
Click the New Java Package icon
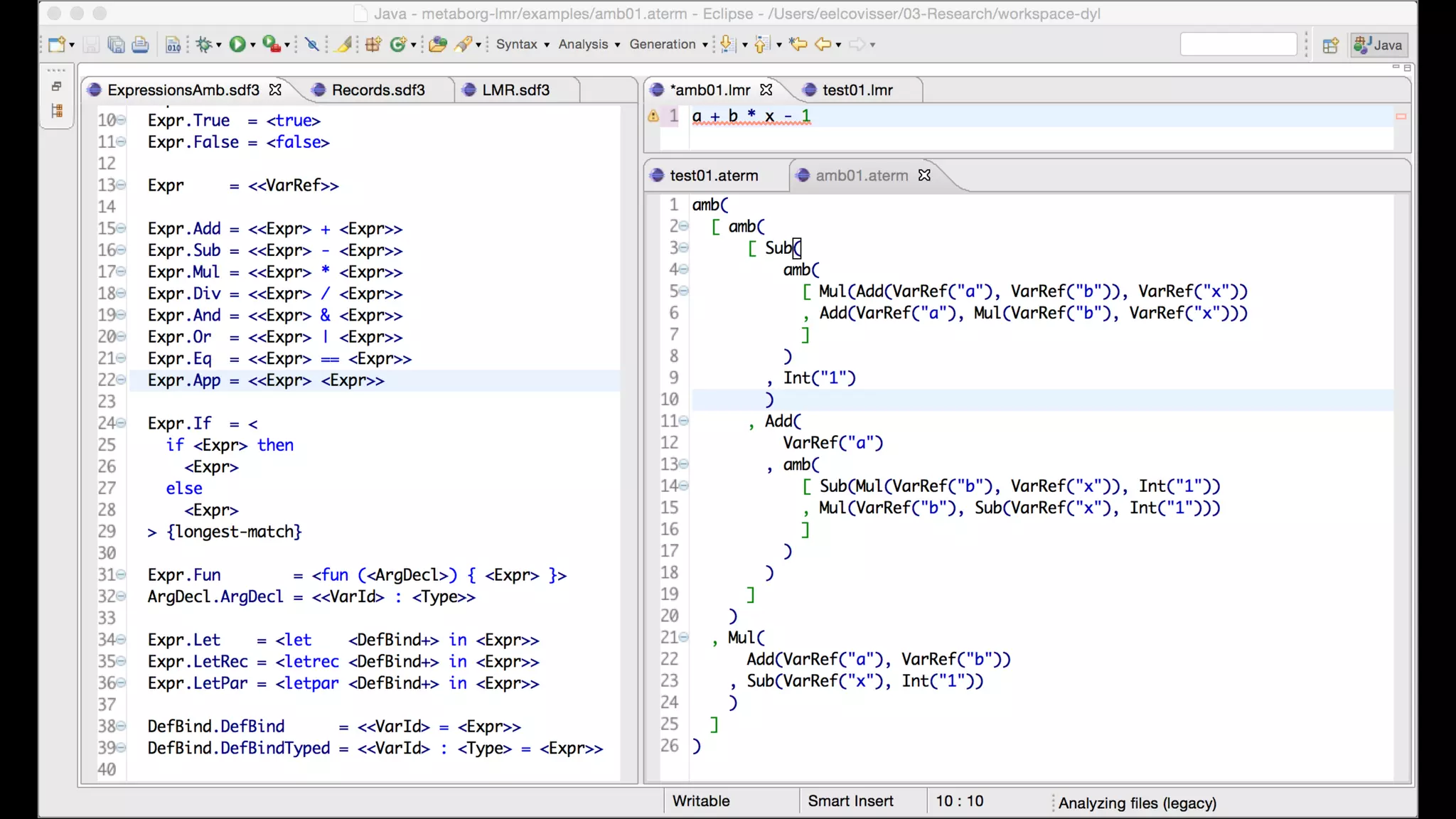373,45
